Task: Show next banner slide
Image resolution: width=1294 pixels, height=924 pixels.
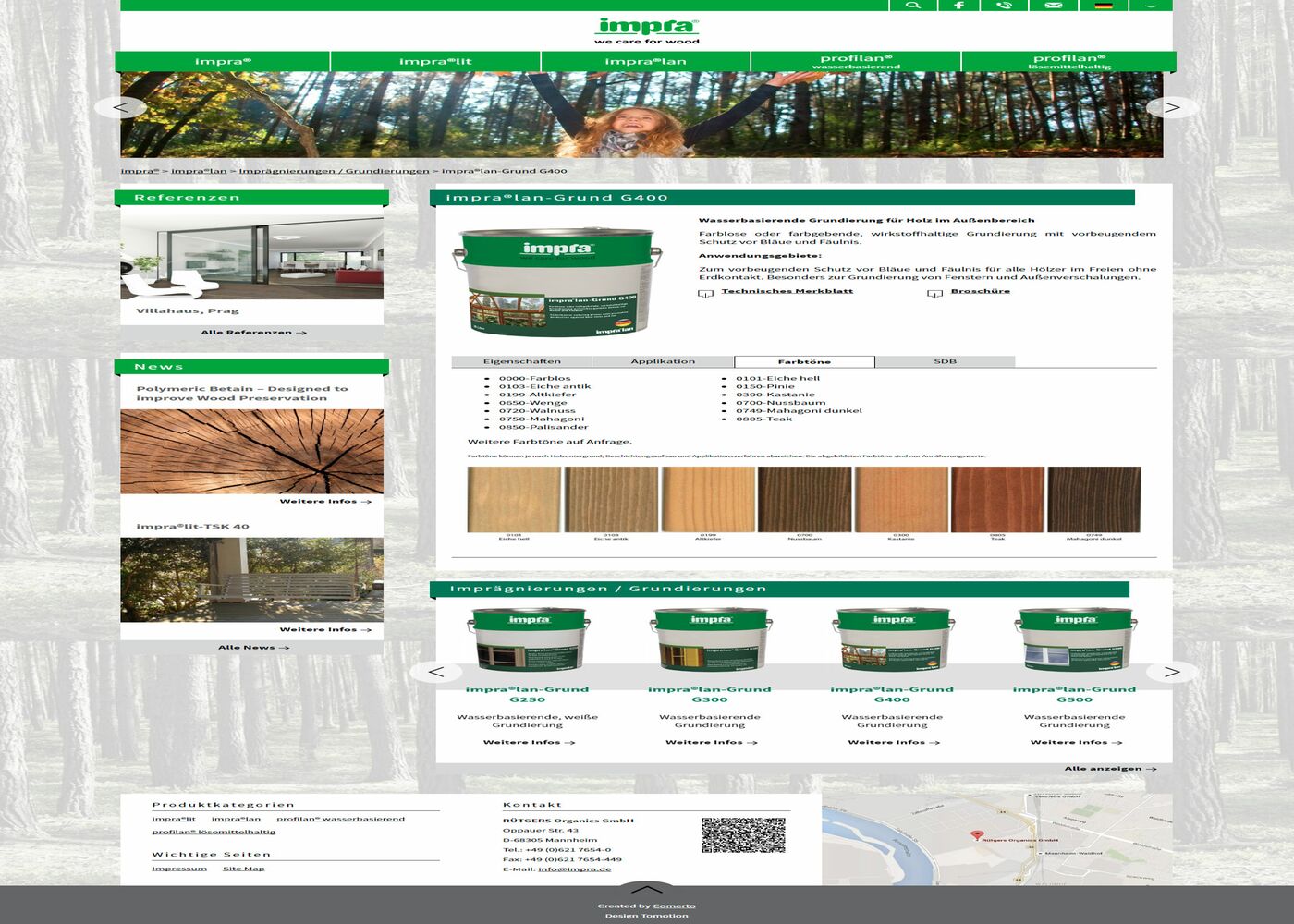Action: click(1172, 108)
